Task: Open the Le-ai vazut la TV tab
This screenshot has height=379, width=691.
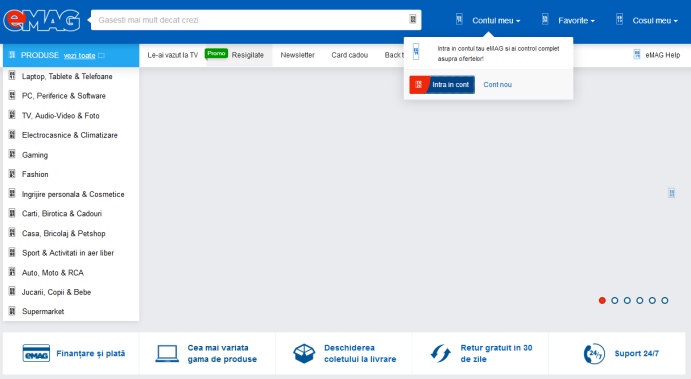Action: (x=172, y=55)
